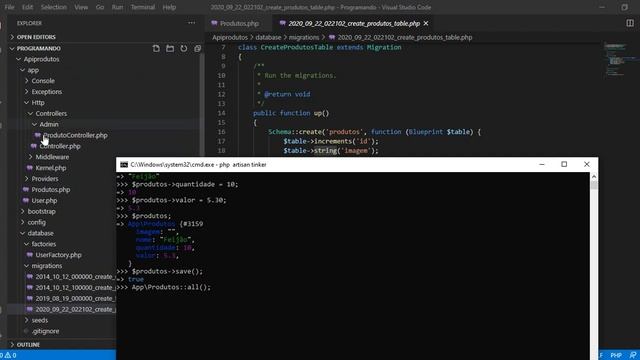Collapse the factories folder
Image resolution: width=640 pixels, height=360 pixels.
pyautogui.click(x=44, y=244)
